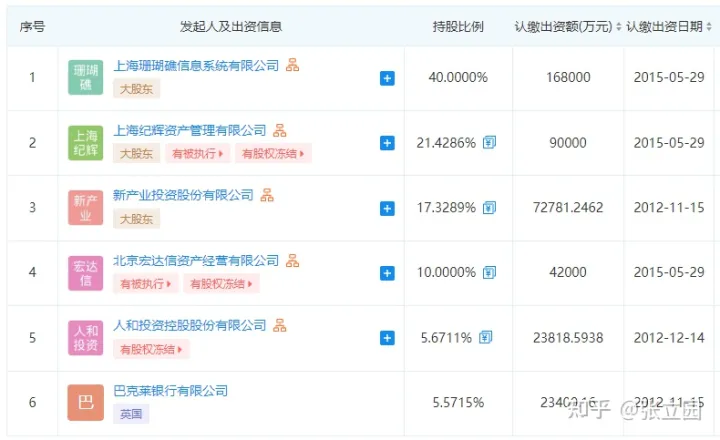Viewport: 720px width, 440px height.
Task: Open the detail icon next to 21.4286%
Action: (489, 142)
